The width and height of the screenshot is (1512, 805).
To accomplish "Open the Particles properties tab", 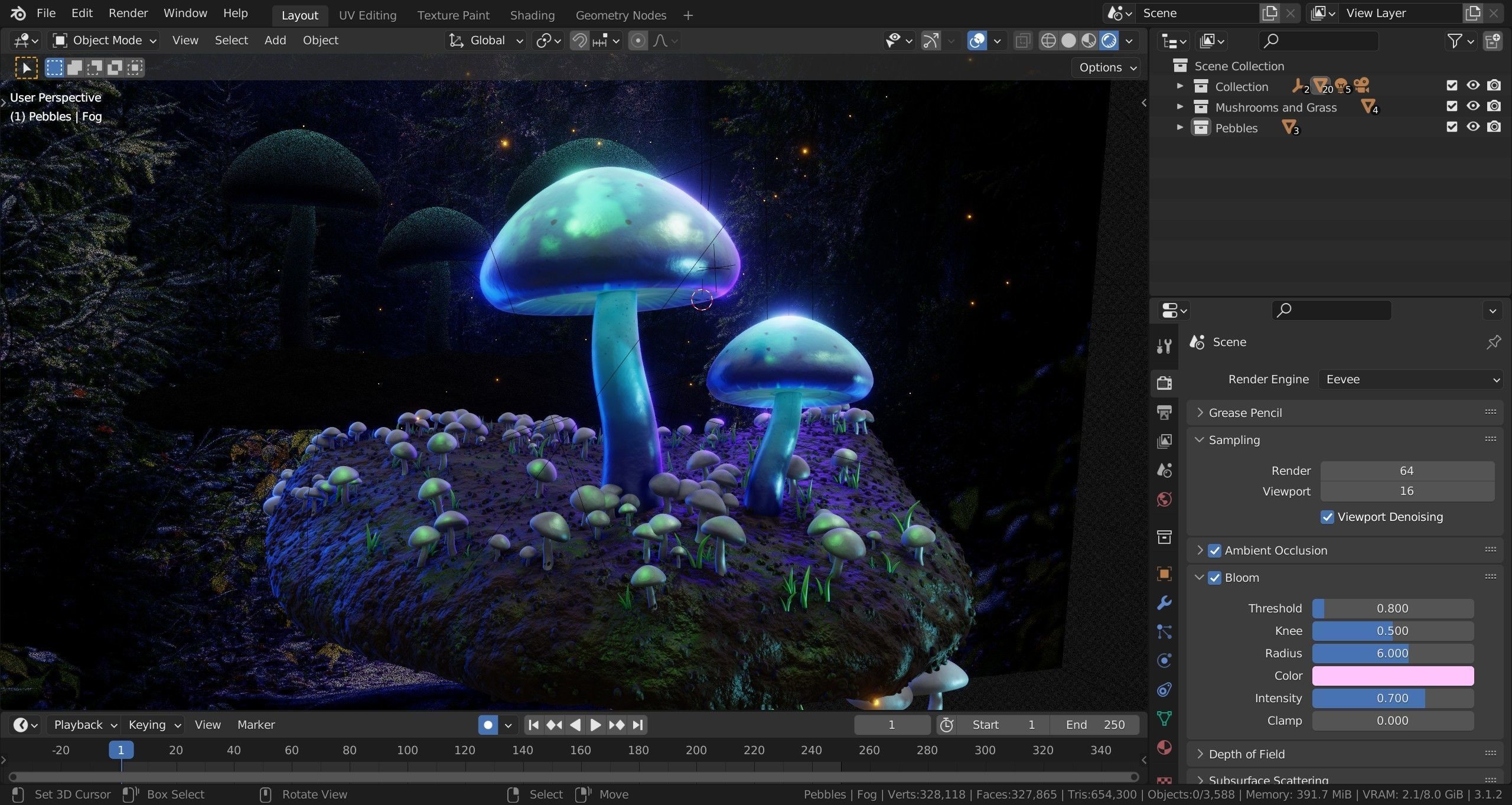I will [x=1164, y=631].
